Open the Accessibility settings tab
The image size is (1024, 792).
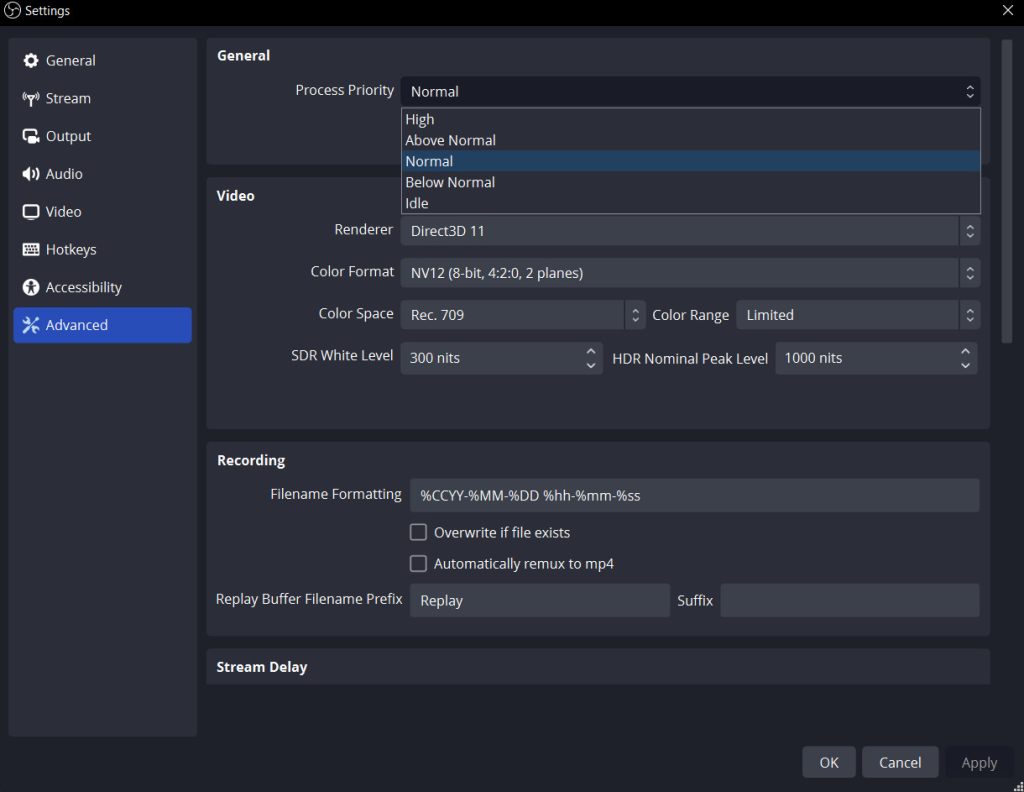click(103, 287)
